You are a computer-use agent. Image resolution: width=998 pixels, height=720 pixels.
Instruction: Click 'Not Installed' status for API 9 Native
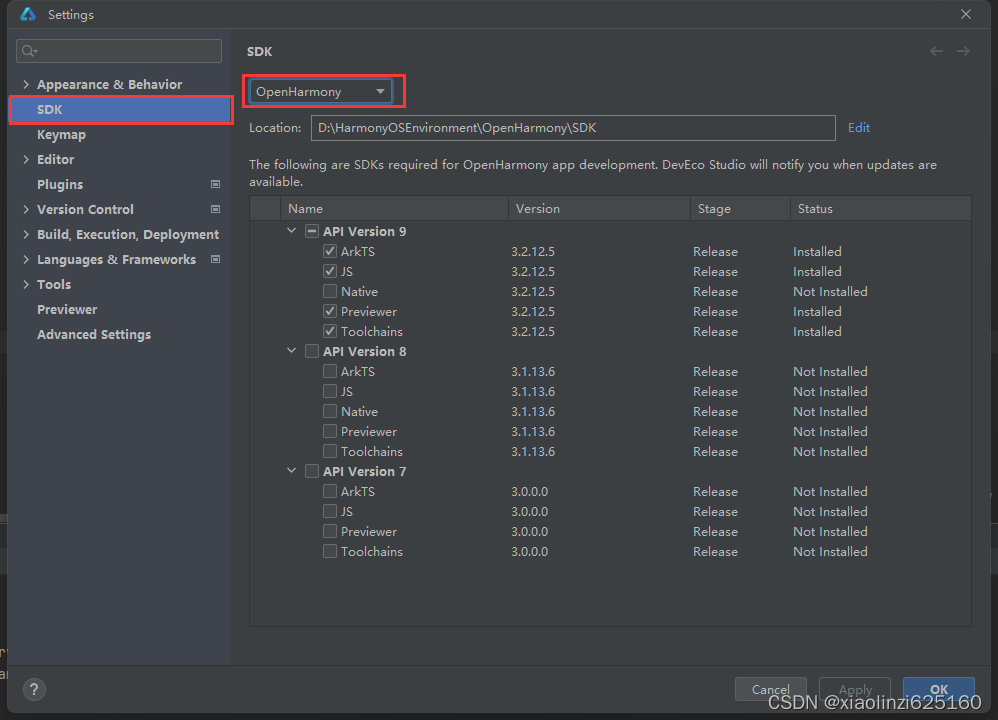[830, 291]
